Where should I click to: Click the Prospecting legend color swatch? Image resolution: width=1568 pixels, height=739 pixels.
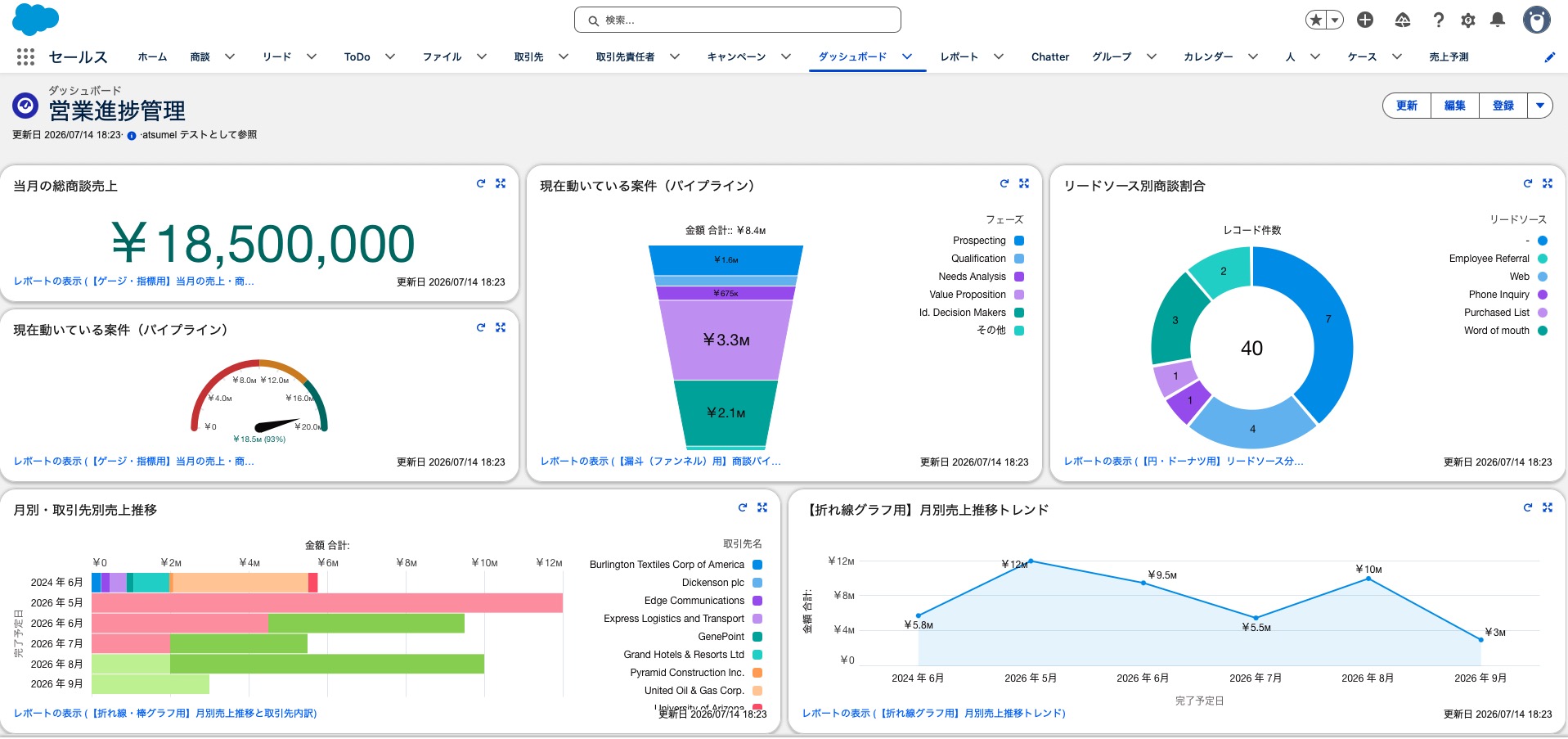(x=1019, y=241)
